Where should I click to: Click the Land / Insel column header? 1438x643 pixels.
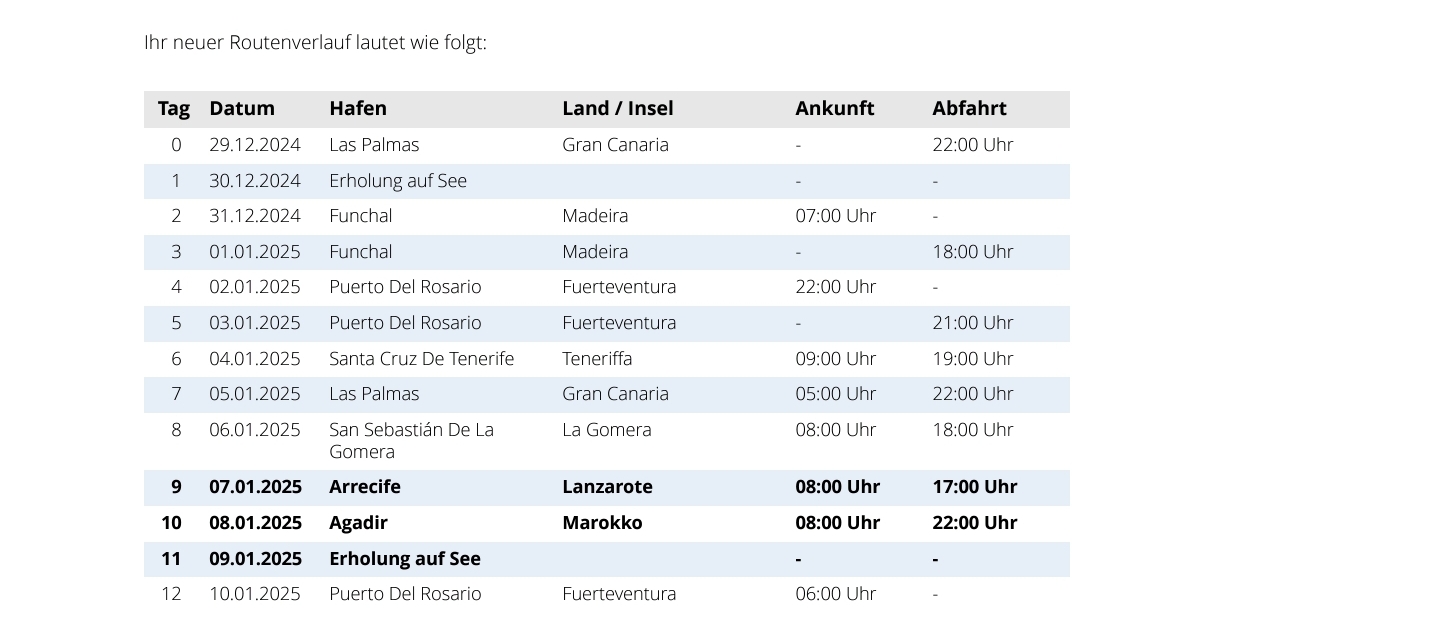[618, 108]
